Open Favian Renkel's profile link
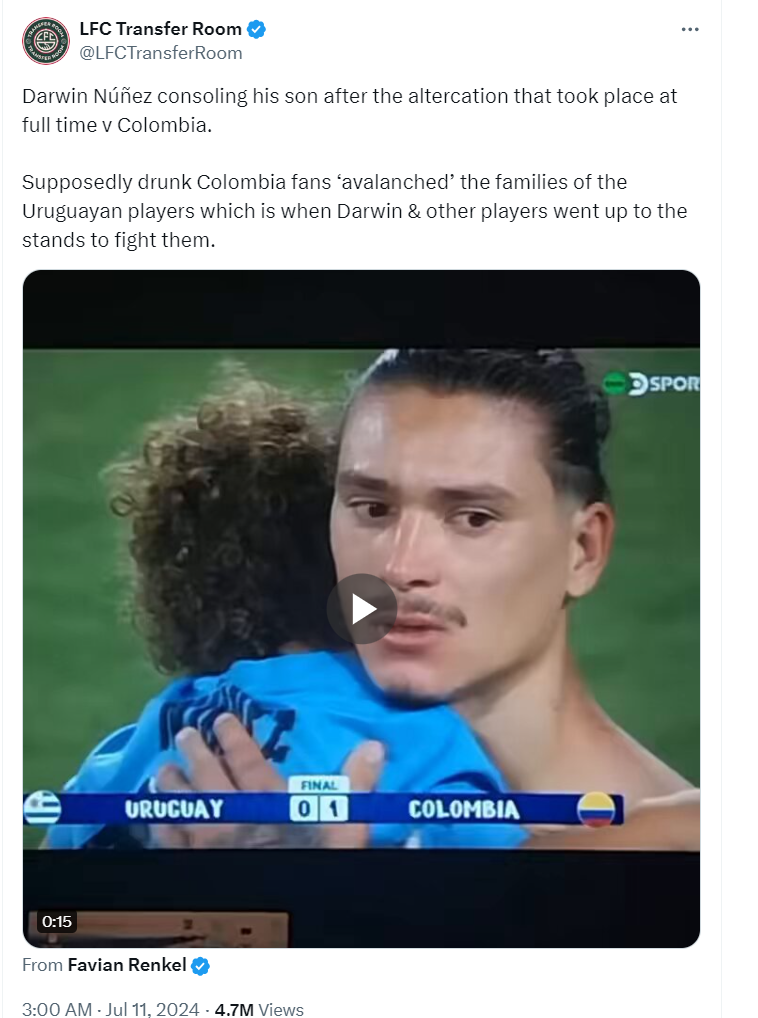The image size is (758, 1018). tap(127, 965)
